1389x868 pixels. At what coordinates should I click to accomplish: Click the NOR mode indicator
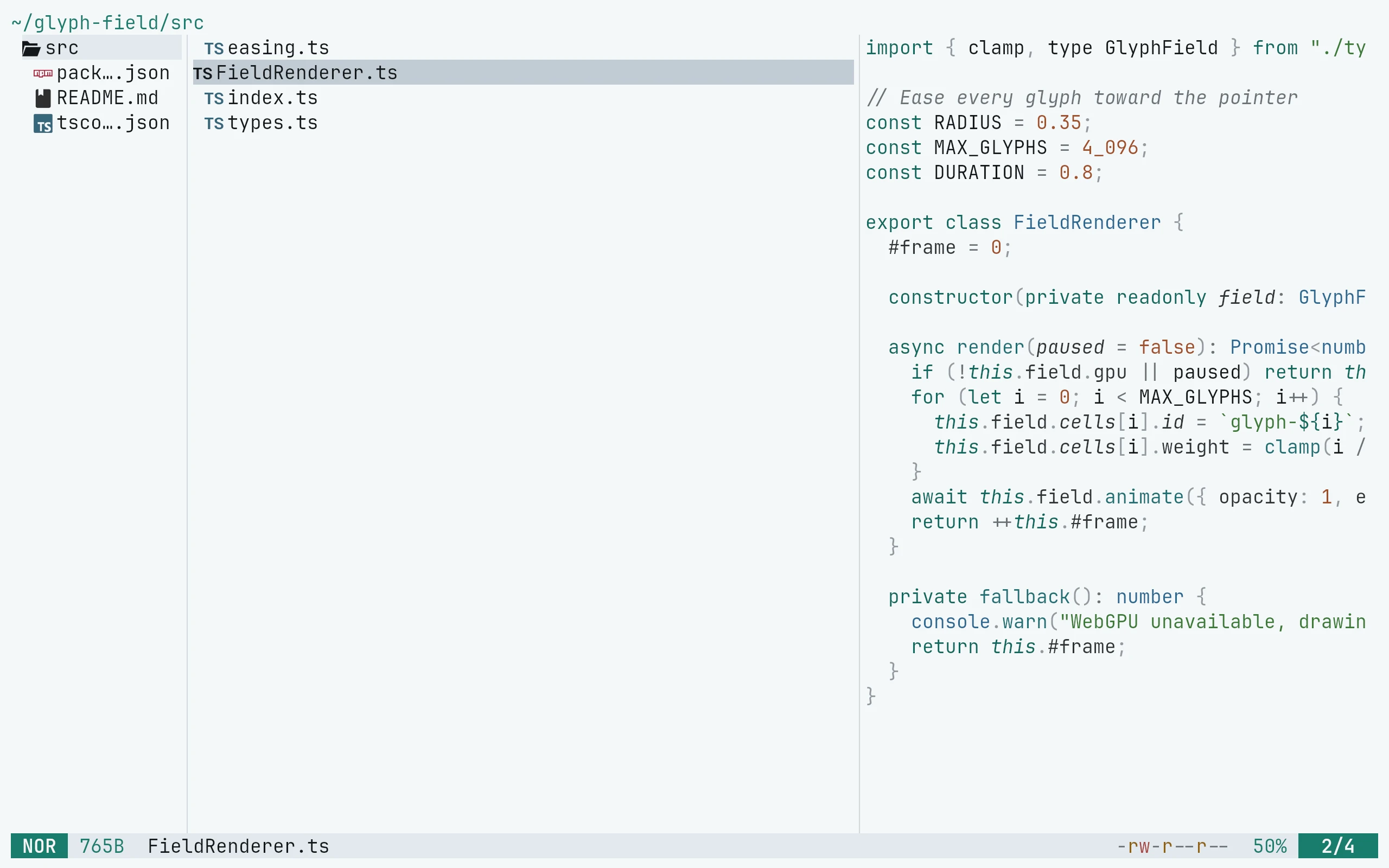(x=39, y=846)
